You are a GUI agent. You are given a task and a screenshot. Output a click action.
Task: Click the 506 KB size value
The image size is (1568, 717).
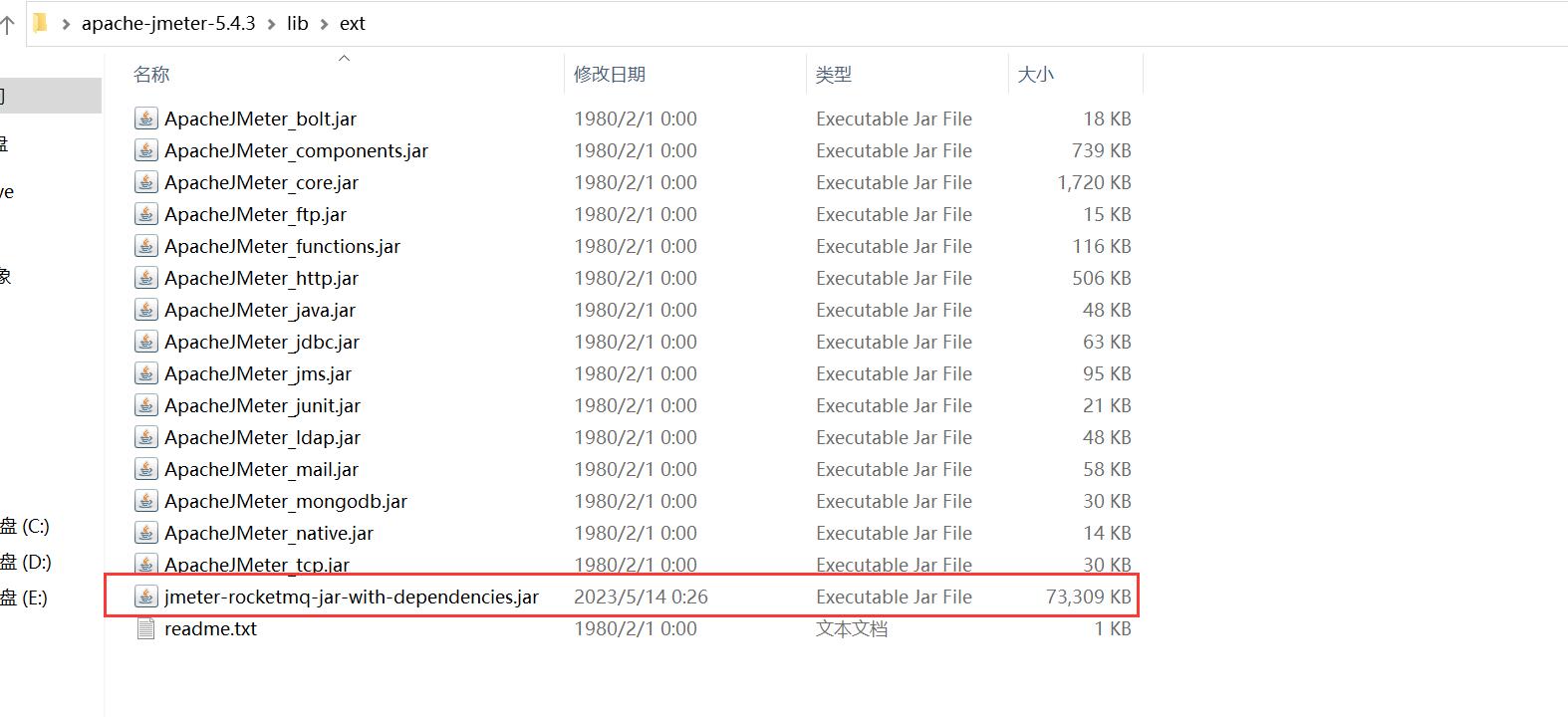pyautogui.click(x=1103, y=278)
